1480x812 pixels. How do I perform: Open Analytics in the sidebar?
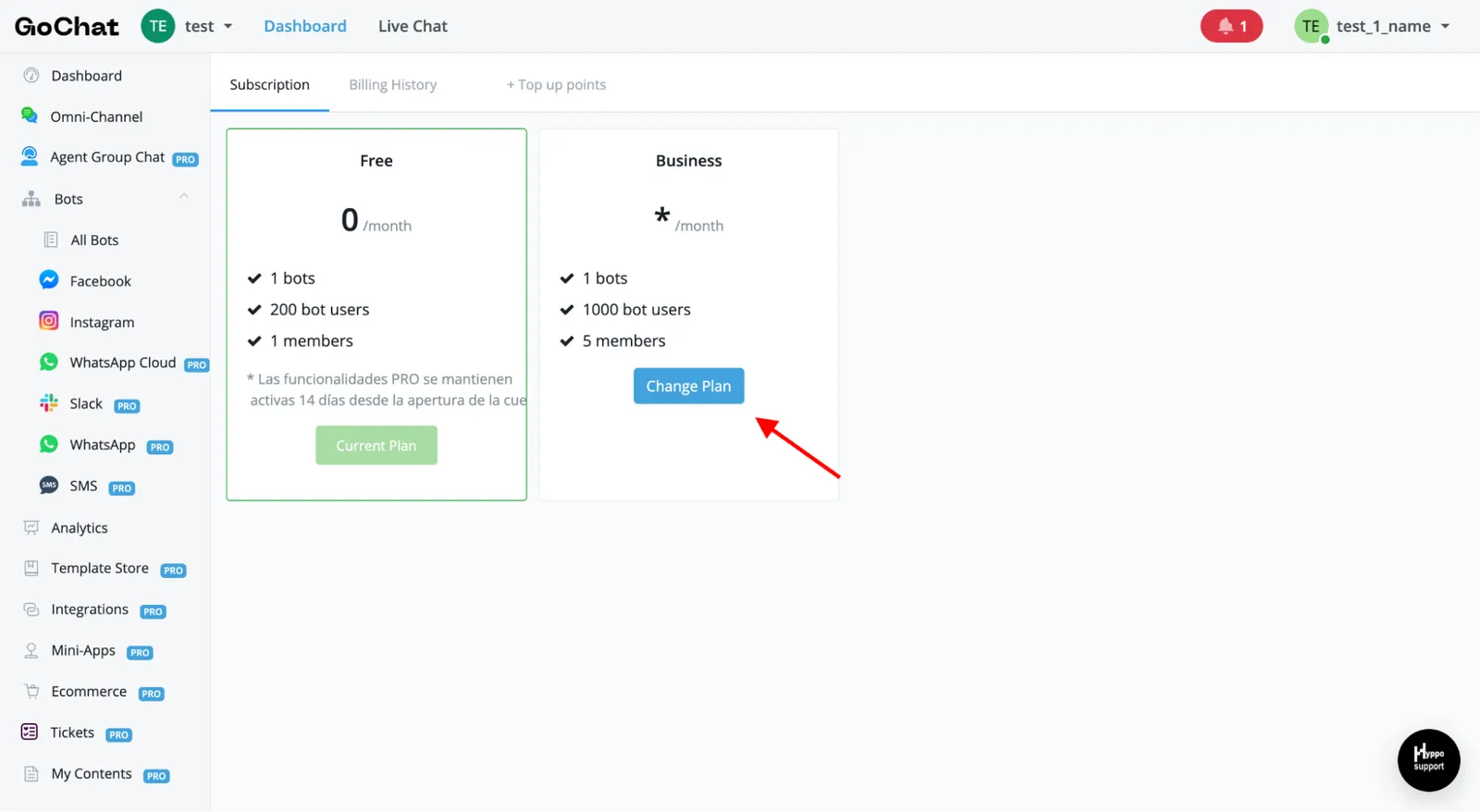80,528
